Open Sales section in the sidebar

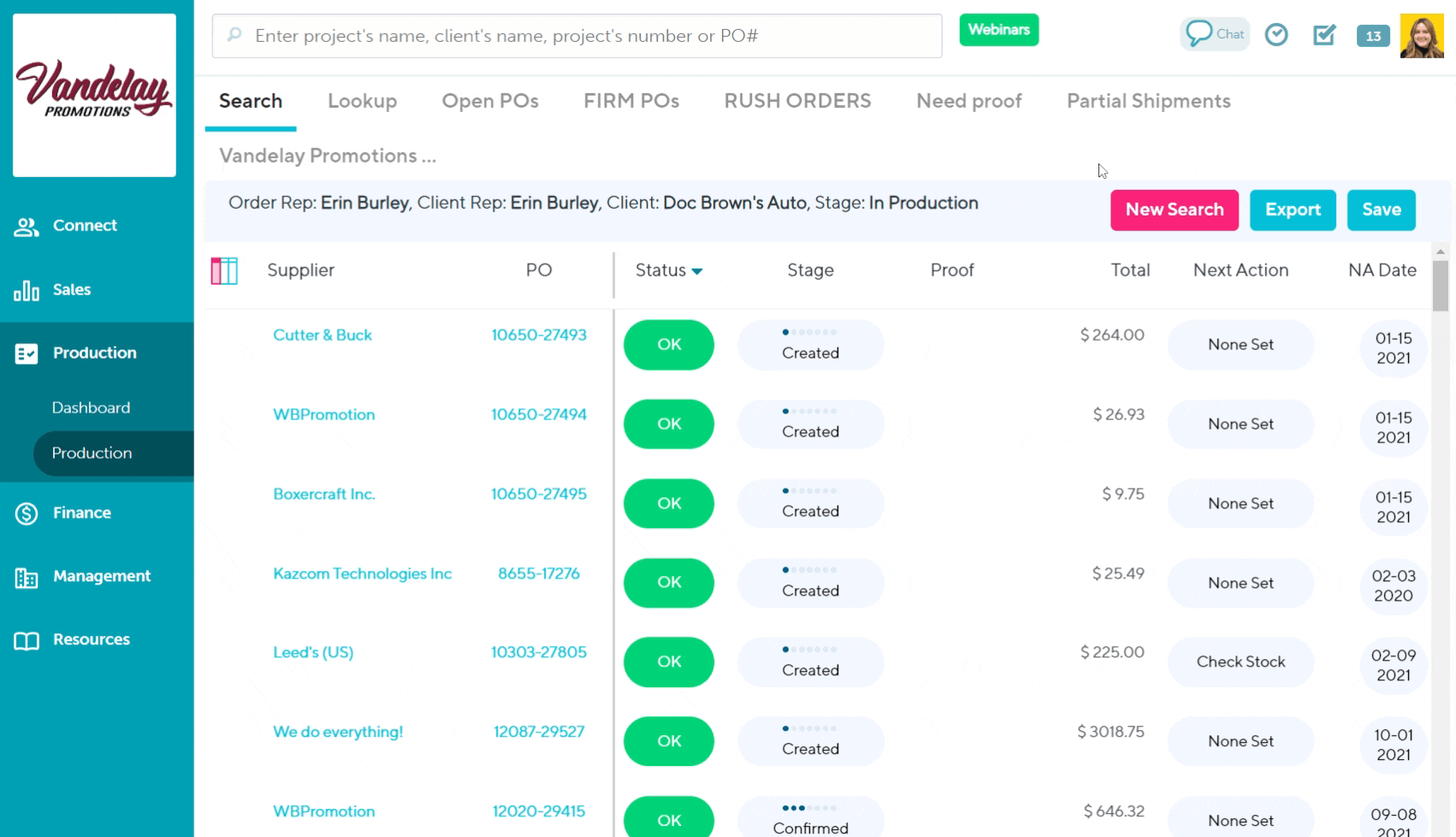[x=72, y=290]
